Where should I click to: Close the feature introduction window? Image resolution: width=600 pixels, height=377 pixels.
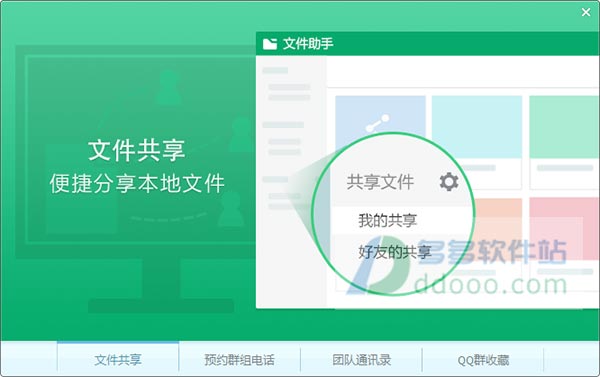[586, 12]
